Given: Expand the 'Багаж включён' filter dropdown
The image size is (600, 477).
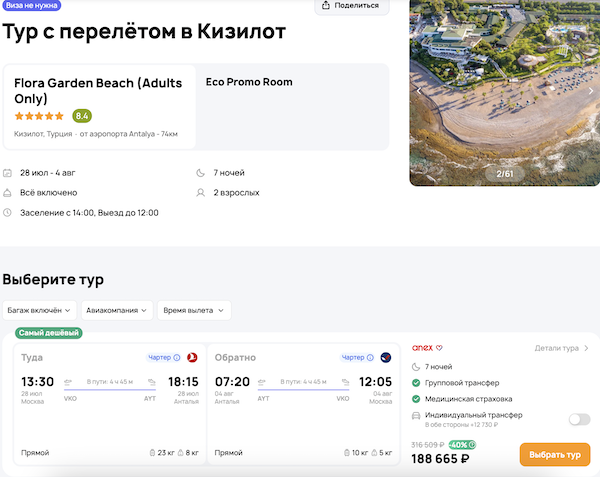Looking at the screenshot, I should coord(41,310).
